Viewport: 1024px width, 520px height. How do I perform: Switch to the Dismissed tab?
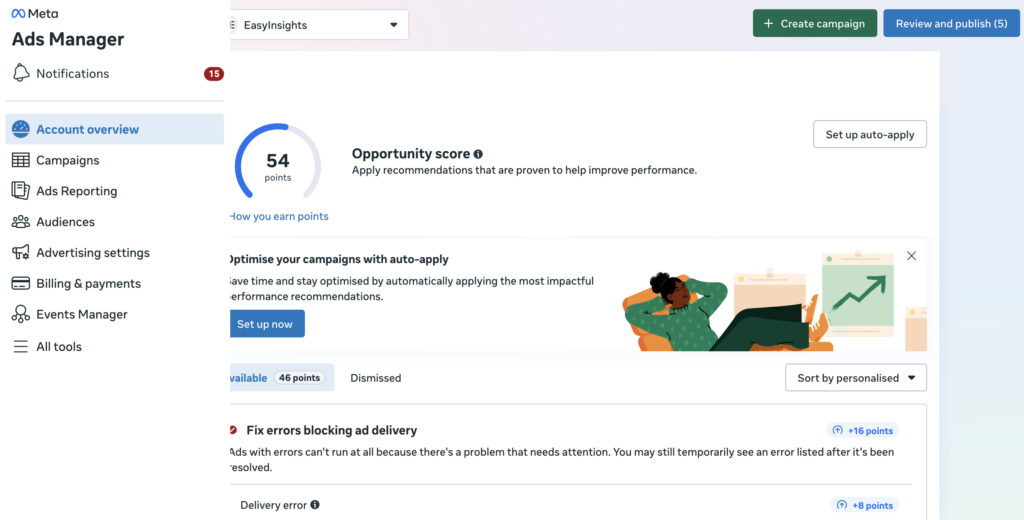(x=375, y=378)
